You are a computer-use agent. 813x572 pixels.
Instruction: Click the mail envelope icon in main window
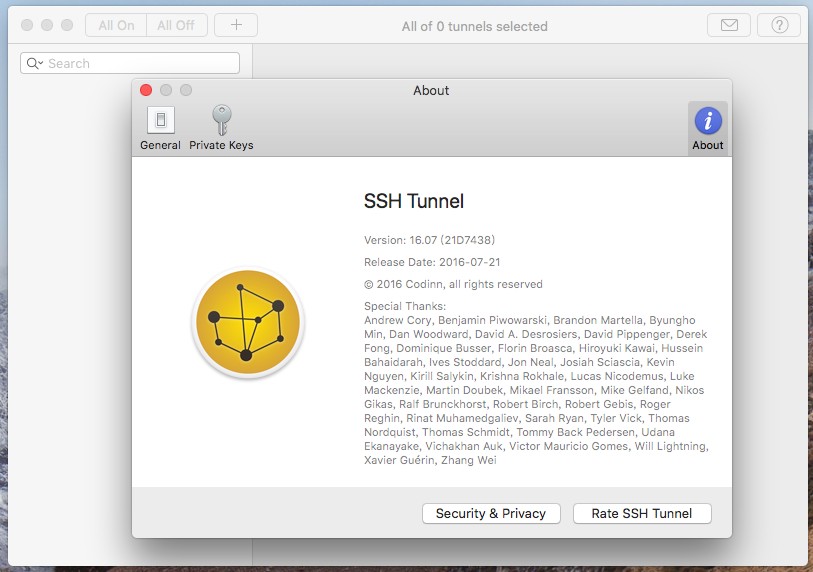(x=729, y=25)
